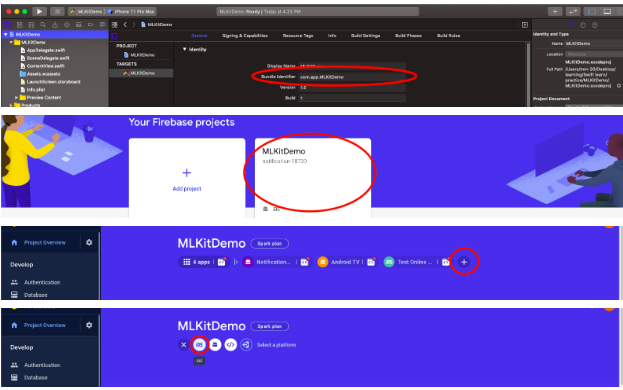Open the Build Rules tab
The image size is (623, 390).
(x=449, y=36)
